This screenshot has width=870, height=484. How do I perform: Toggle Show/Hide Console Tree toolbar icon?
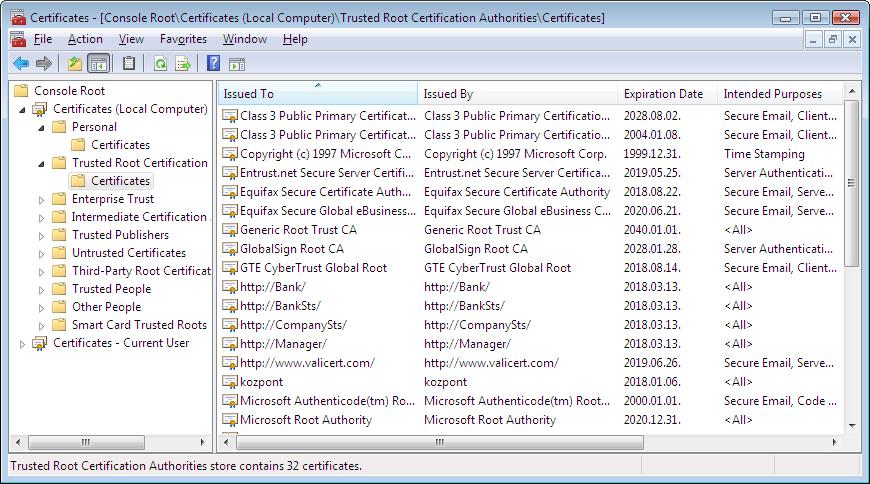(x=99, y=64)
